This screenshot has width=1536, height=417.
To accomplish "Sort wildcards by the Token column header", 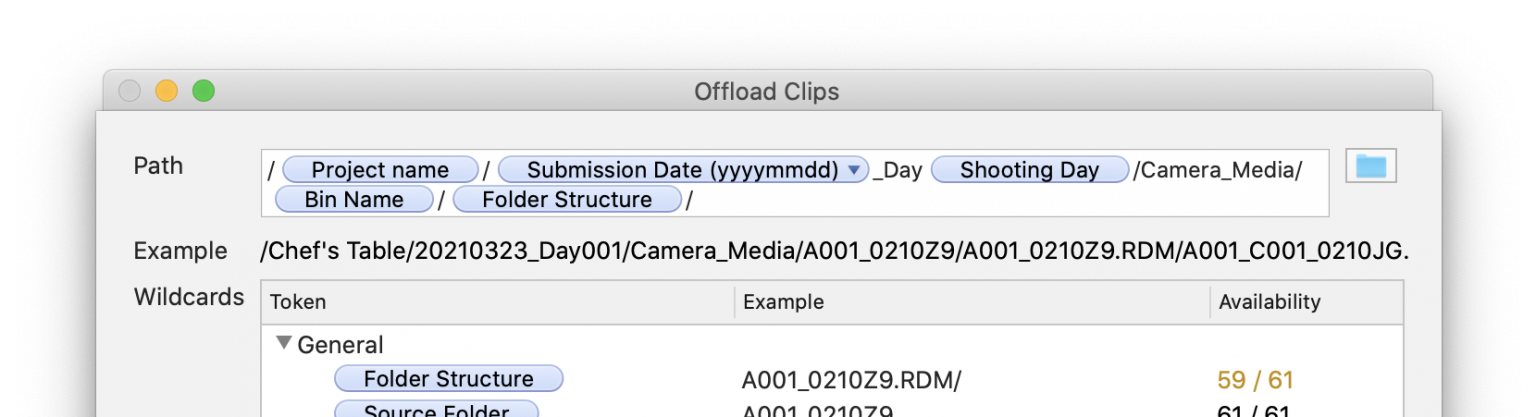I will (x=298, y=302).
